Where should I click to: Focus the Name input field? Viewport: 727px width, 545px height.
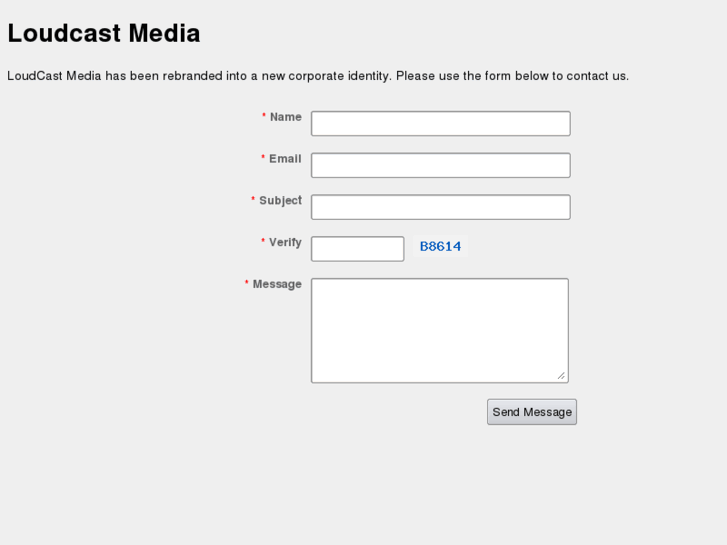tap(440, 123)
